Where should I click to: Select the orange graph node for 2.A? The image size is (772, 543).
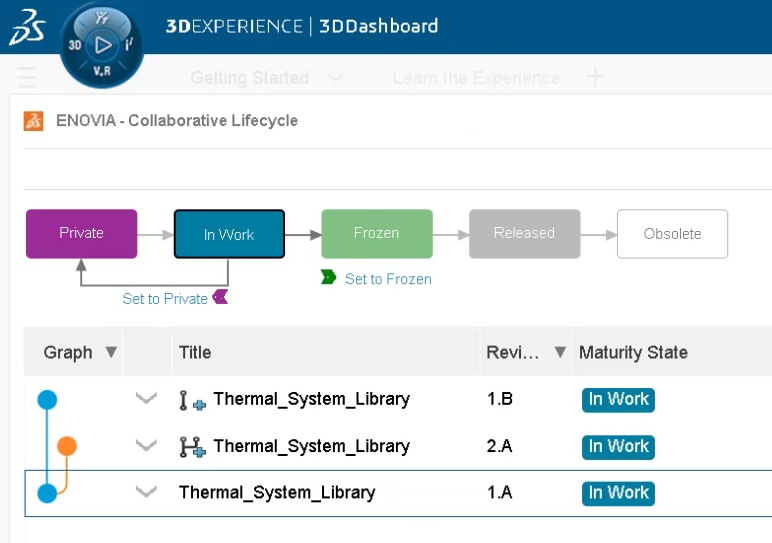point(67,446)
